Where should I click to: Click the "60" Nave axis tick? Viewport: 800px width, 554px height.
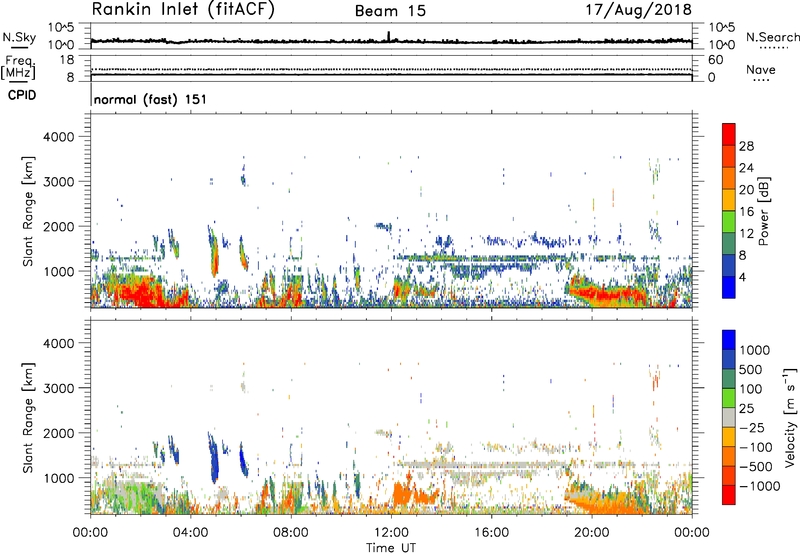point(715,60)
